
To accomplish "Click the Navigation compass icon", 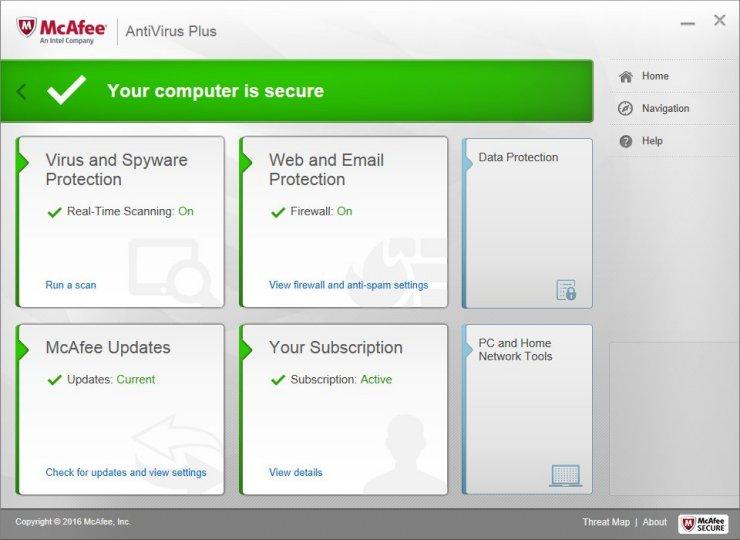I will tap(626, 109).
